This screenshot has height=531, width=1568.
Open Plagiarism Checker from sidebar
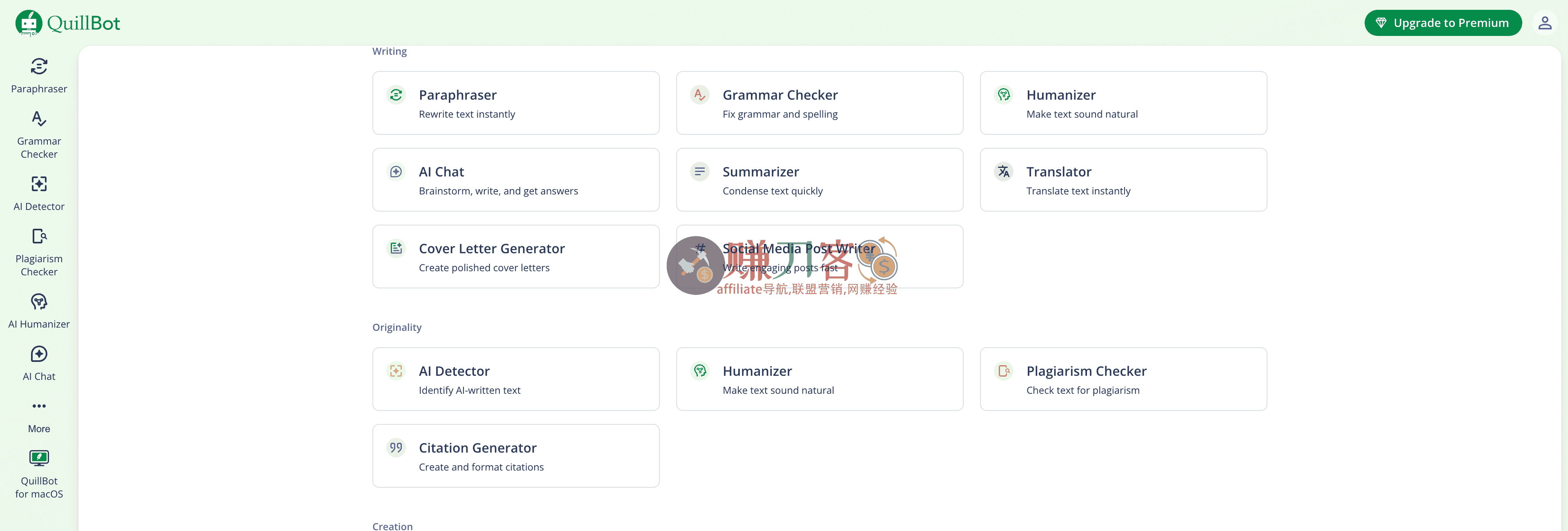pyautogui.click(x=39, y=252)
